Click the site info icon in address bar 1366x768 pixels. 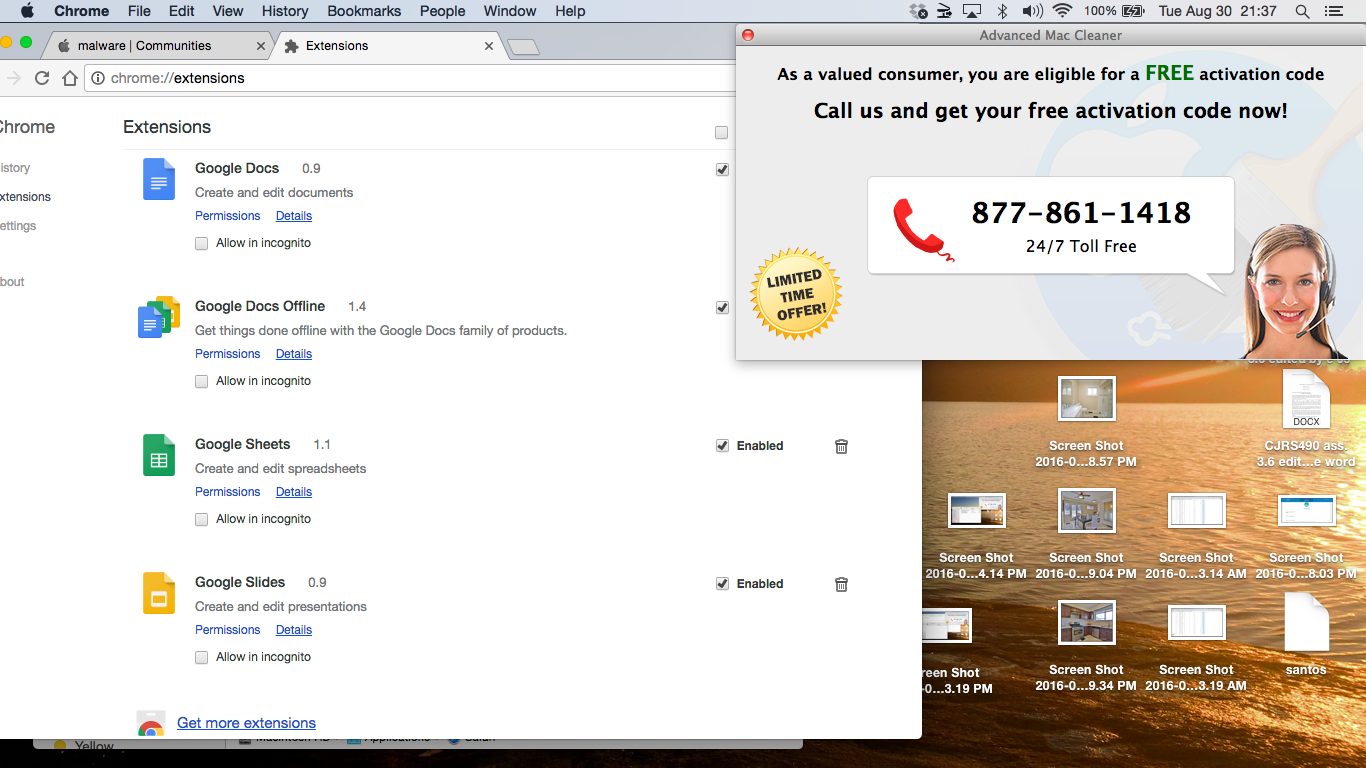pos(98,78)
